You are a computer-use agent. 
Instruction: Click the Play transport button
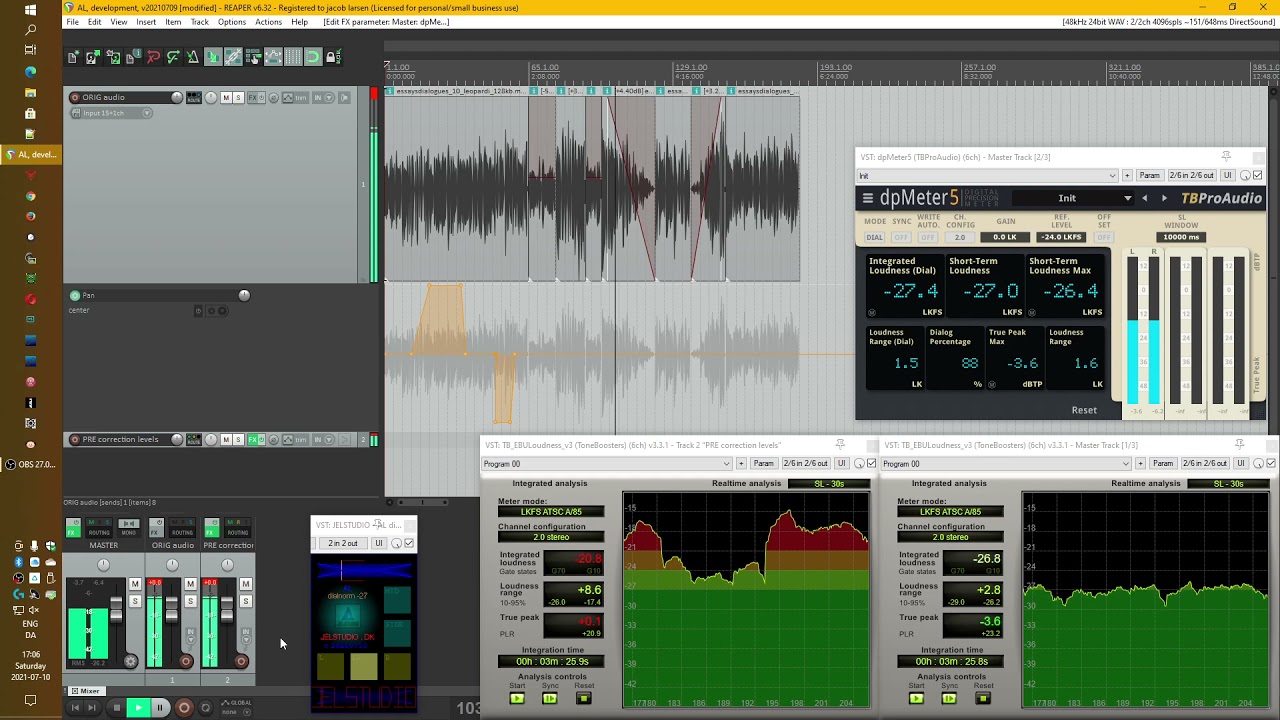pyautogui.click(x=138, y=708)
